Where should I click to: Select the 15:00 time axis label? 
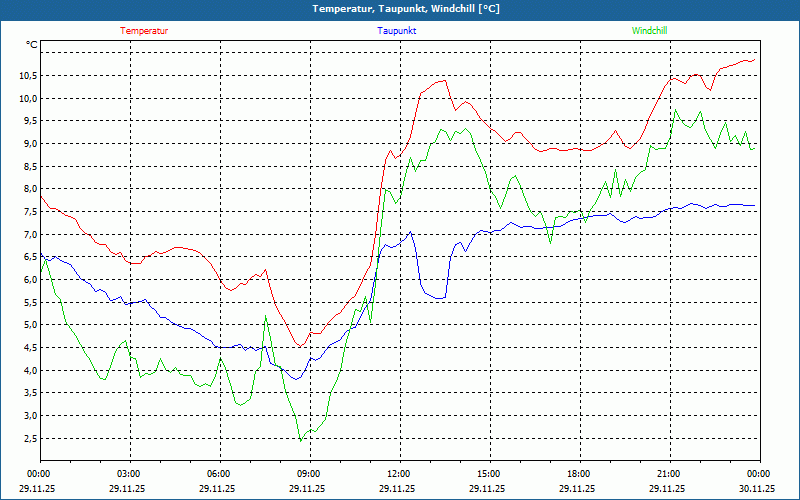tap(488, 474)
